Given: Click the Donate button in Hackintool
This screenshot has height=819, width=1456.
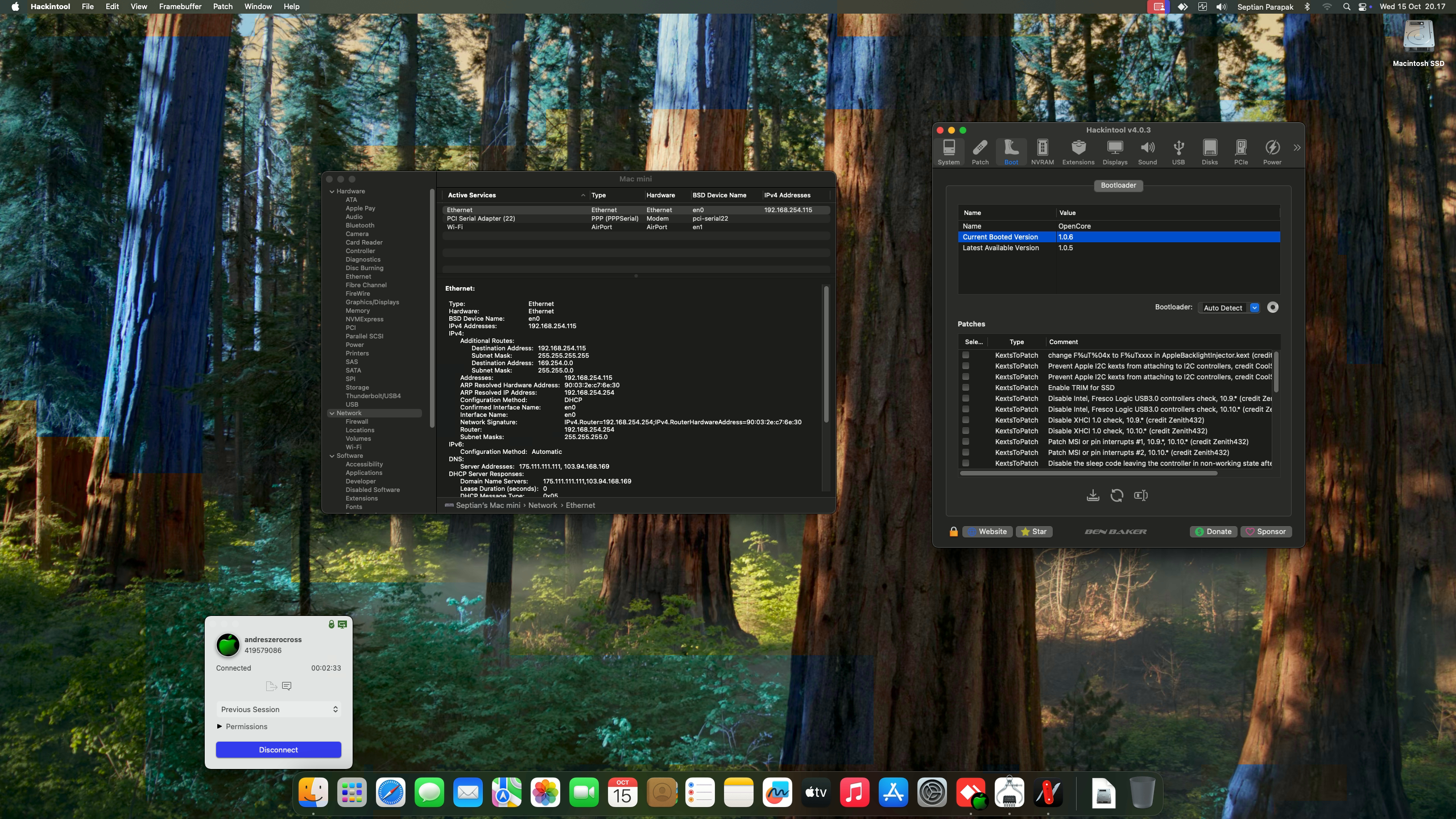Looking at the screenshot, I should (1214, 532).
